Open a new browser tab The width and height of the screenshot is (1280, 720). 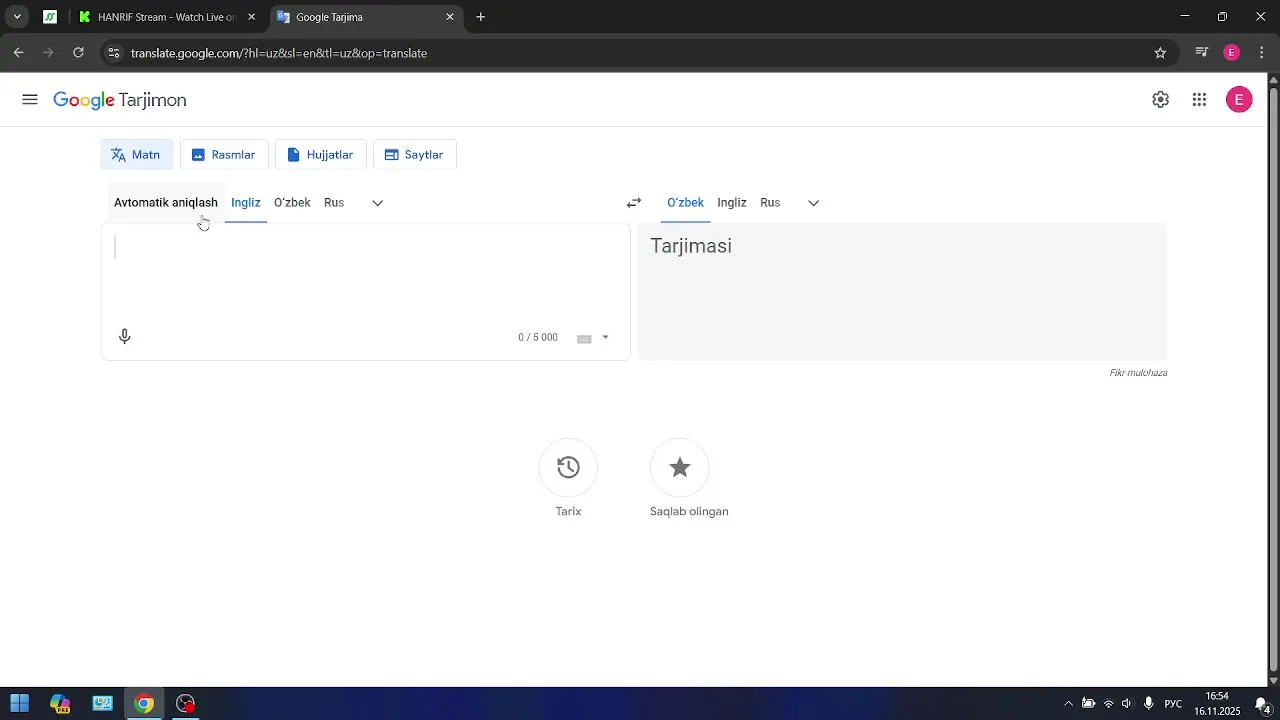(481, 17)
